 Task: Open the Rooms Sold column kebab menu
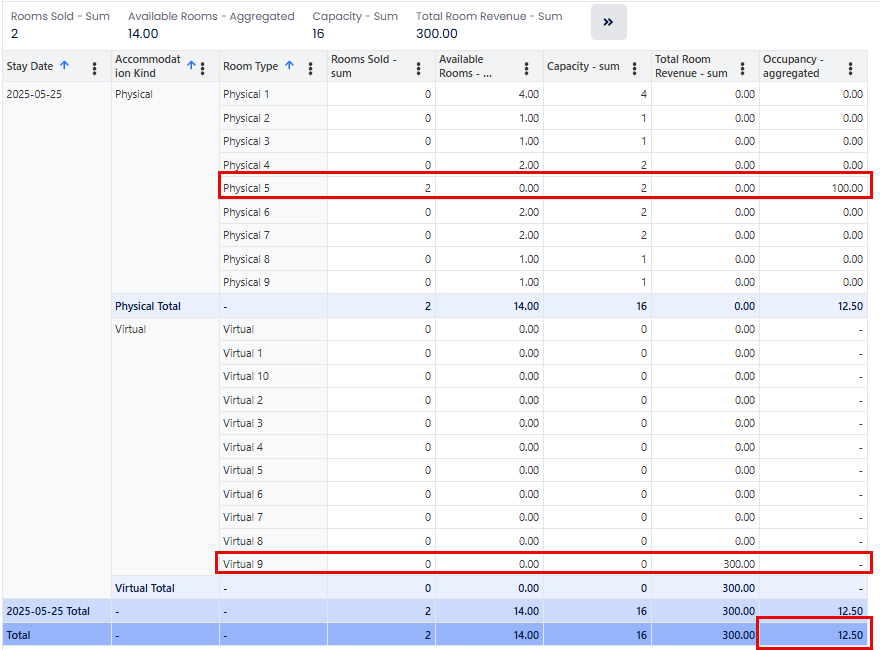pyautogui.click(x=419, y=68)
